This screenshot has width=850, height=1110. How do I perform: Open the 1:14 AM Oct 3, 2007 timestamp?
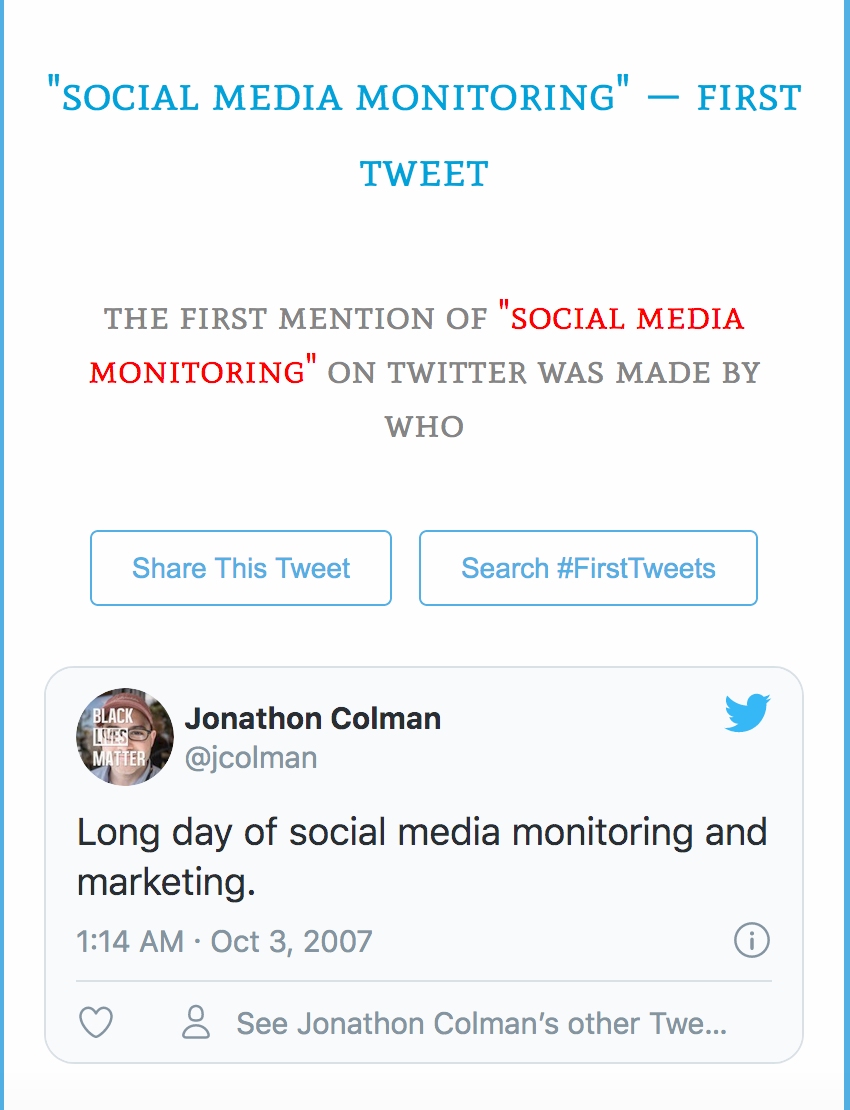[224, 941]
